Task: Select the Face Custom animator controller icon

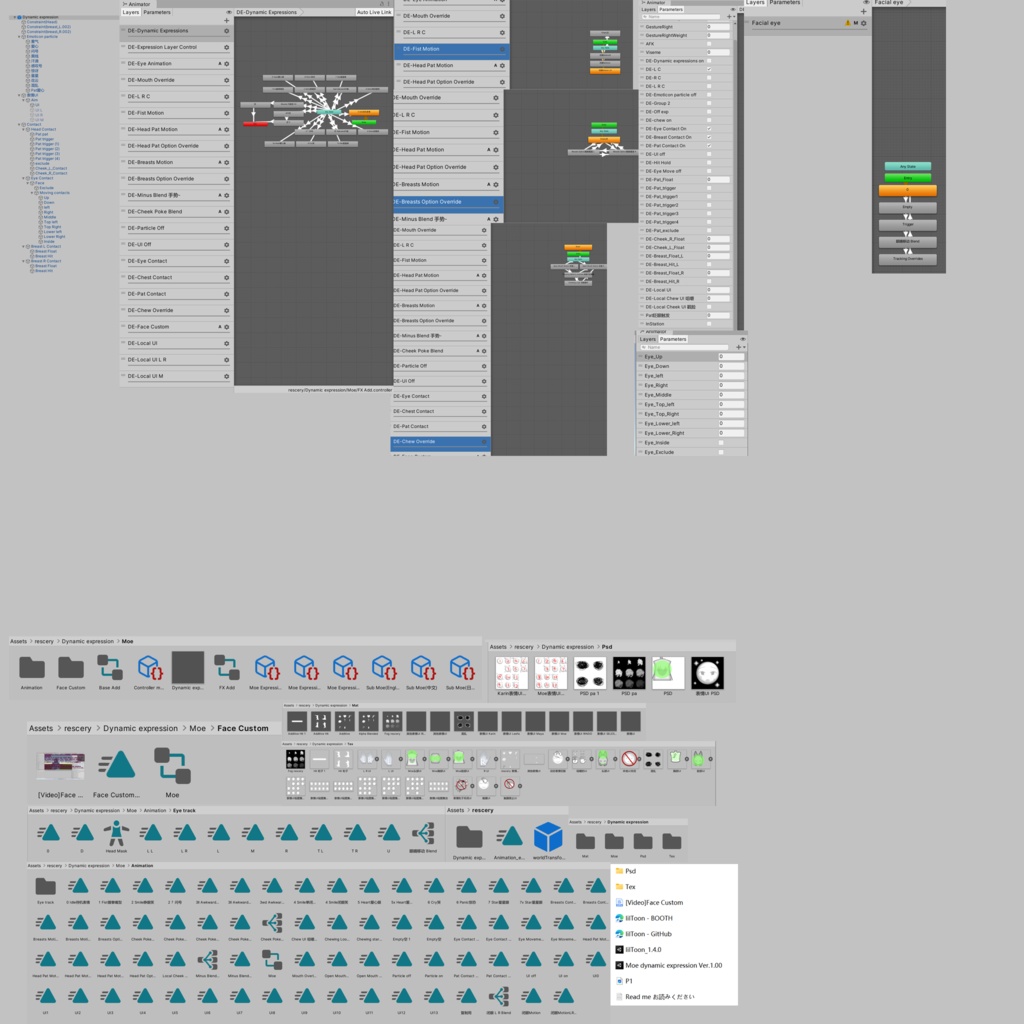Action: (115, 765)
